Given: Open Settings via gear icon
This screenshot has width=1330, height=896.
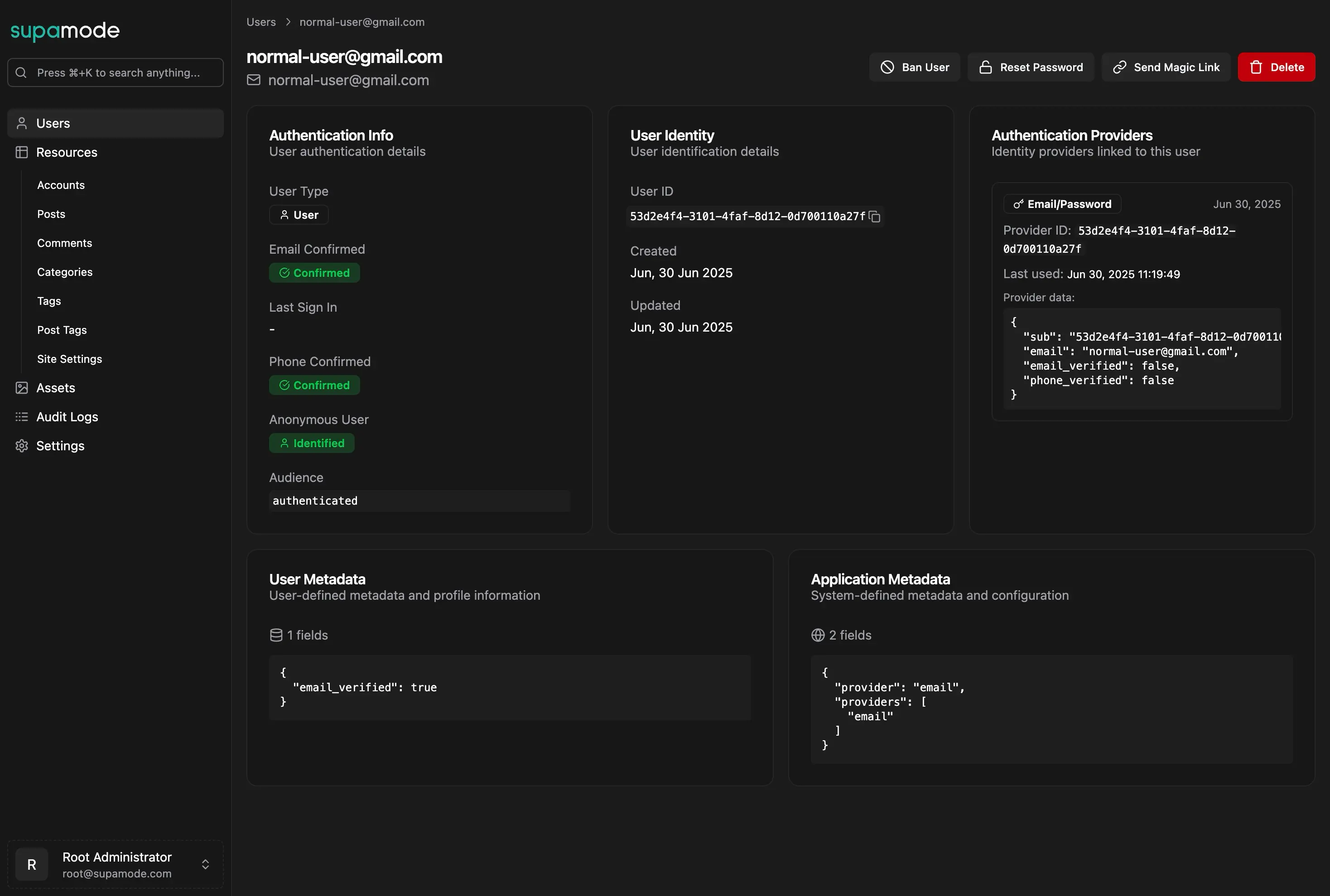Looking at the screenshot, I should pos(22,446).
